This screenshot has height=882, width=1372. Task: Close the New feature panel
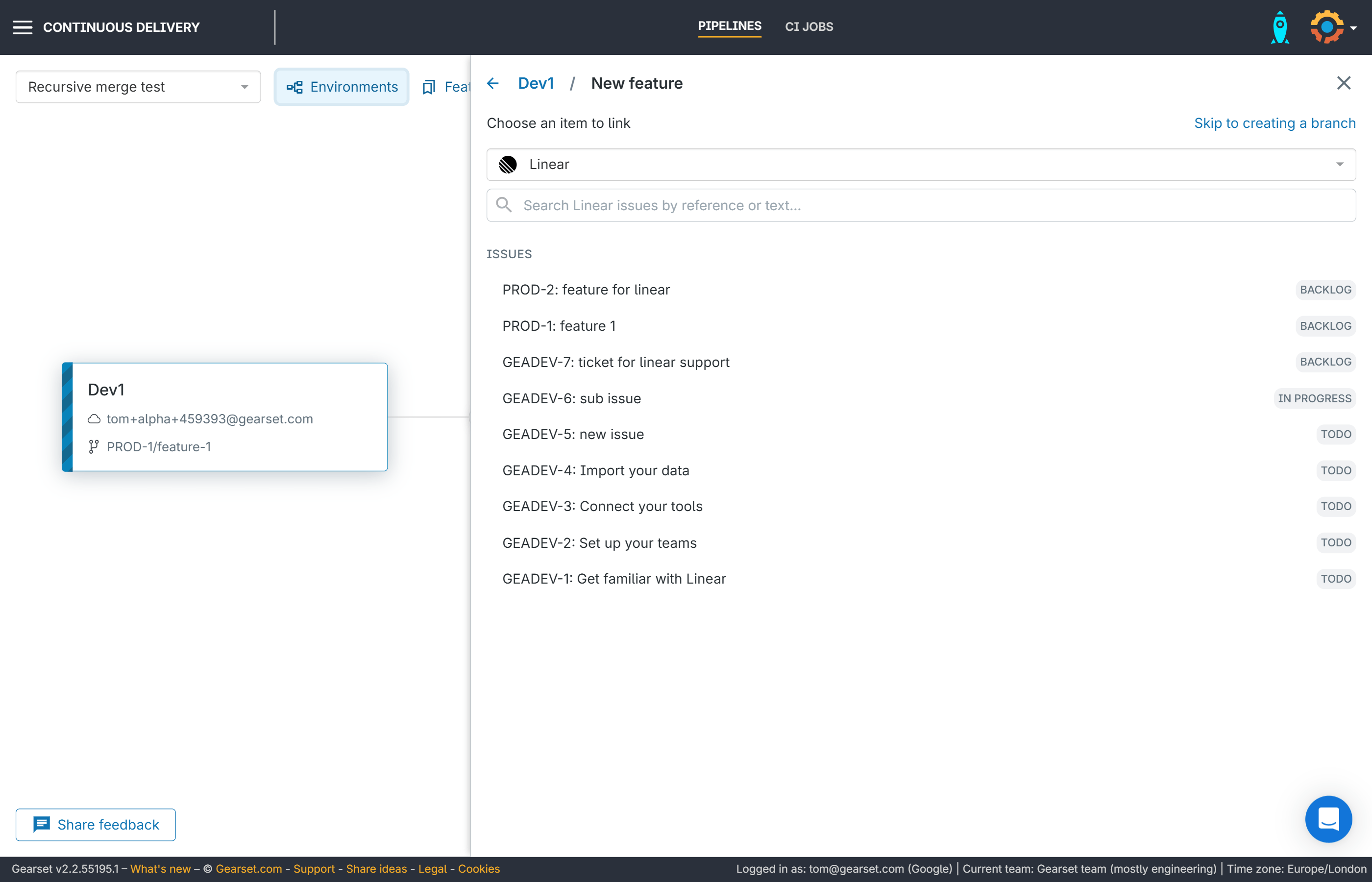1344,83
